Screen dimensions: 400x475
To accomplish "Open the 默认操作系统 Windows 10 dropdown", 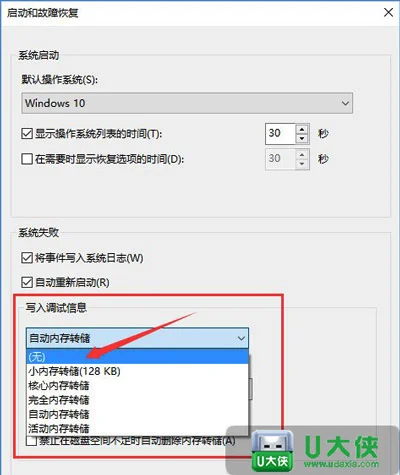I will click(x=187, y=103).
